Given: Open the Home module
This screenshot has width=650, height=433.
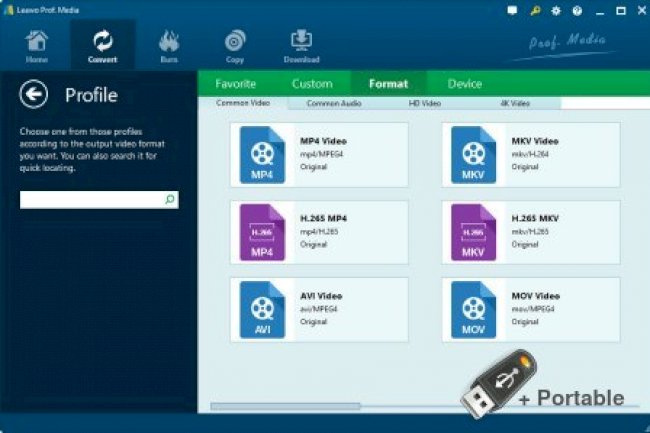Looking at the screenshot, I should [36, 45].
